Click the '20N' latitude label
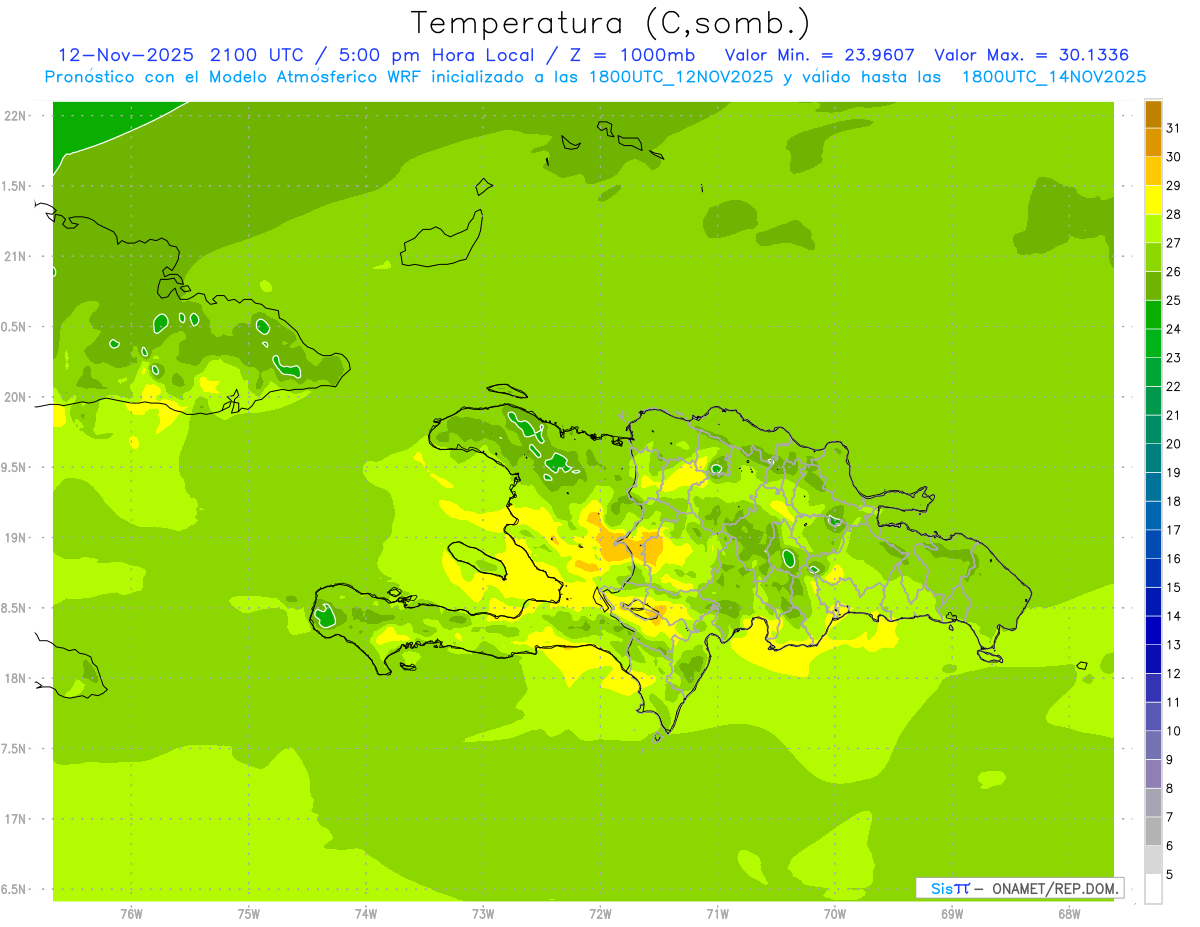Screen dimensions: 1200x927 16,397
